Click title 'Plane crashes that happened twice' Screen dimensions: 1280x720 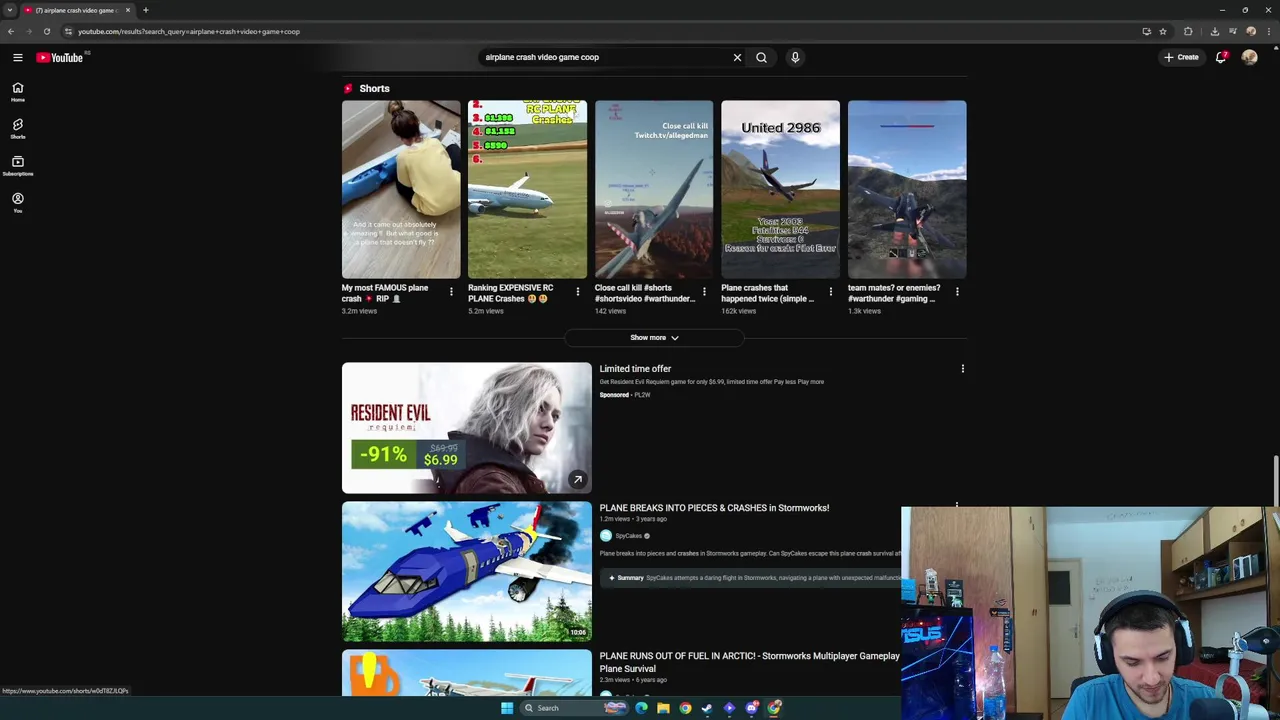pyautogui.click(x=767, y=293)
